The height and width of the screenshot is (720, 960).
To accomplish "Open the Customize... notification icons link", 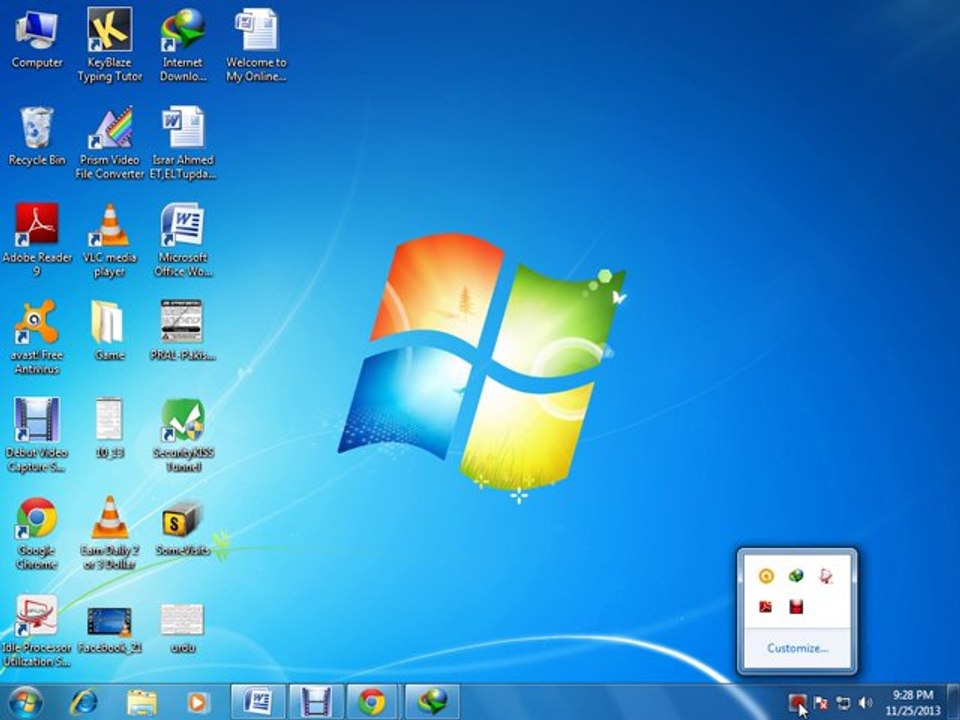I will pos(797,648).
